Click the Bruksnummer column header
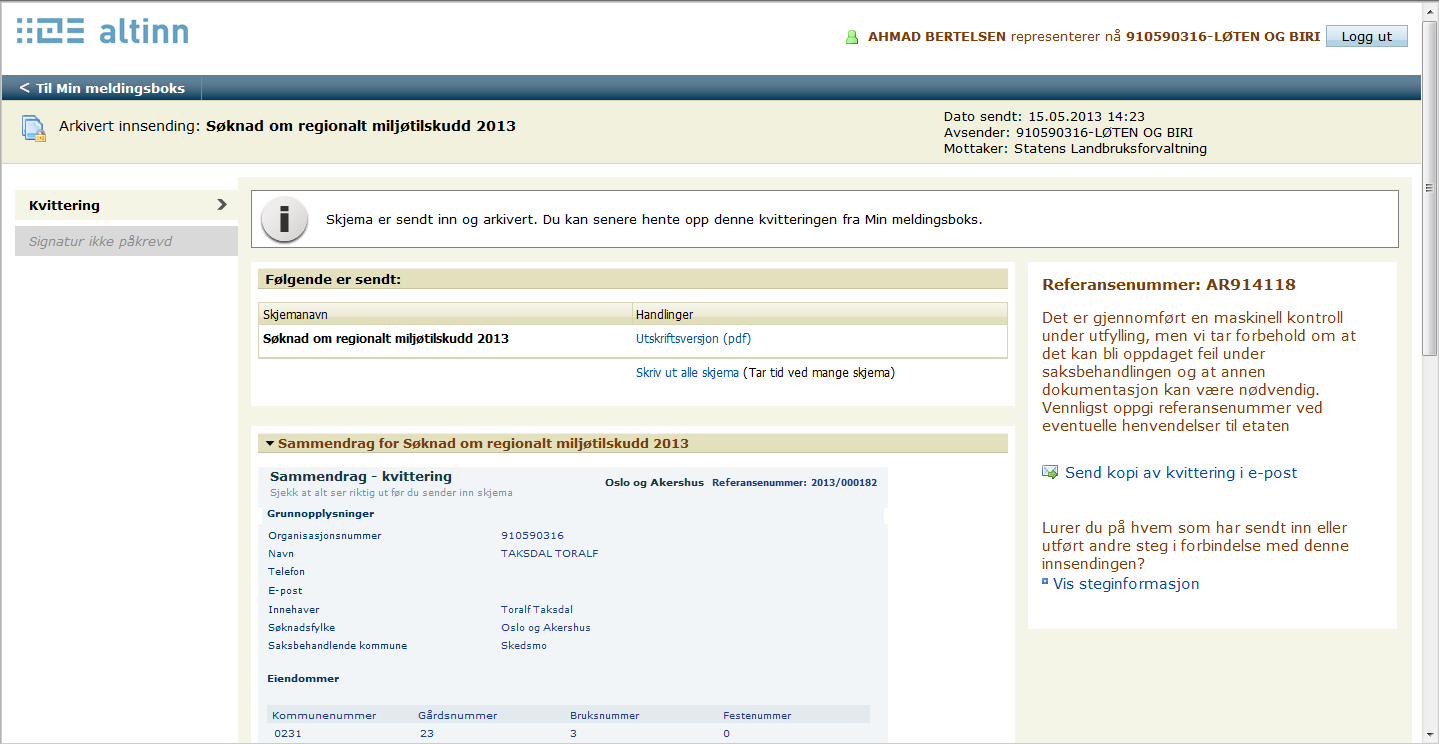Viewport: 1439px width, 744px height. pos(604,716)
